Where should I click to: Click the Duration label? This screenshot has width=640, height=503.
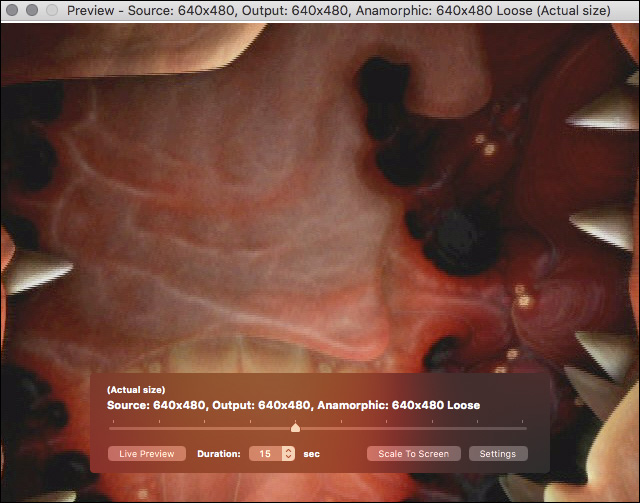tap(219, 454)
